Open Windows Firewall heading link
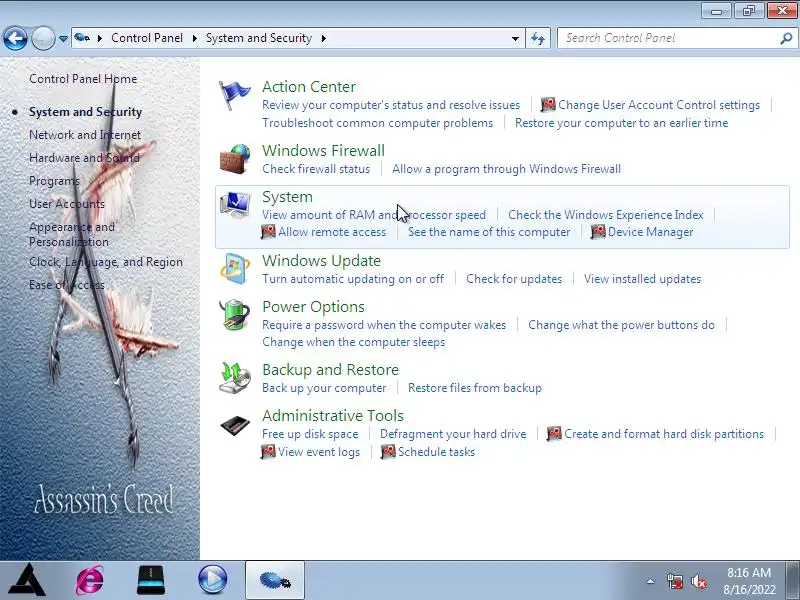 (x=323, y=151)
